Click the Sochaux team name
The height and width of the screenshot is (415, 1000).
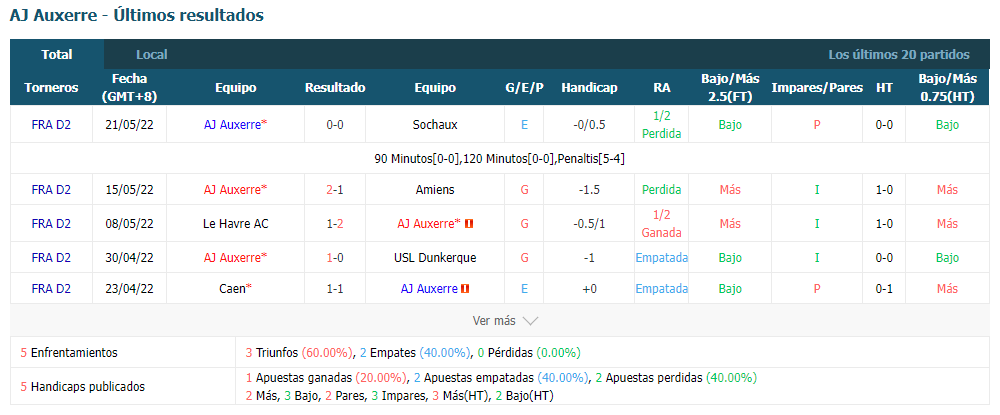tap(435, 125)
